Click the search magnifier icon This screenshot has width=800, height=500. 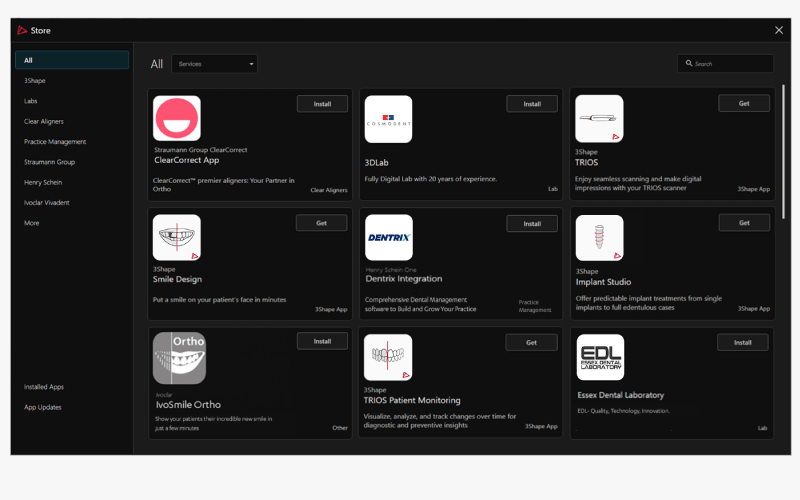pos(689,63)
